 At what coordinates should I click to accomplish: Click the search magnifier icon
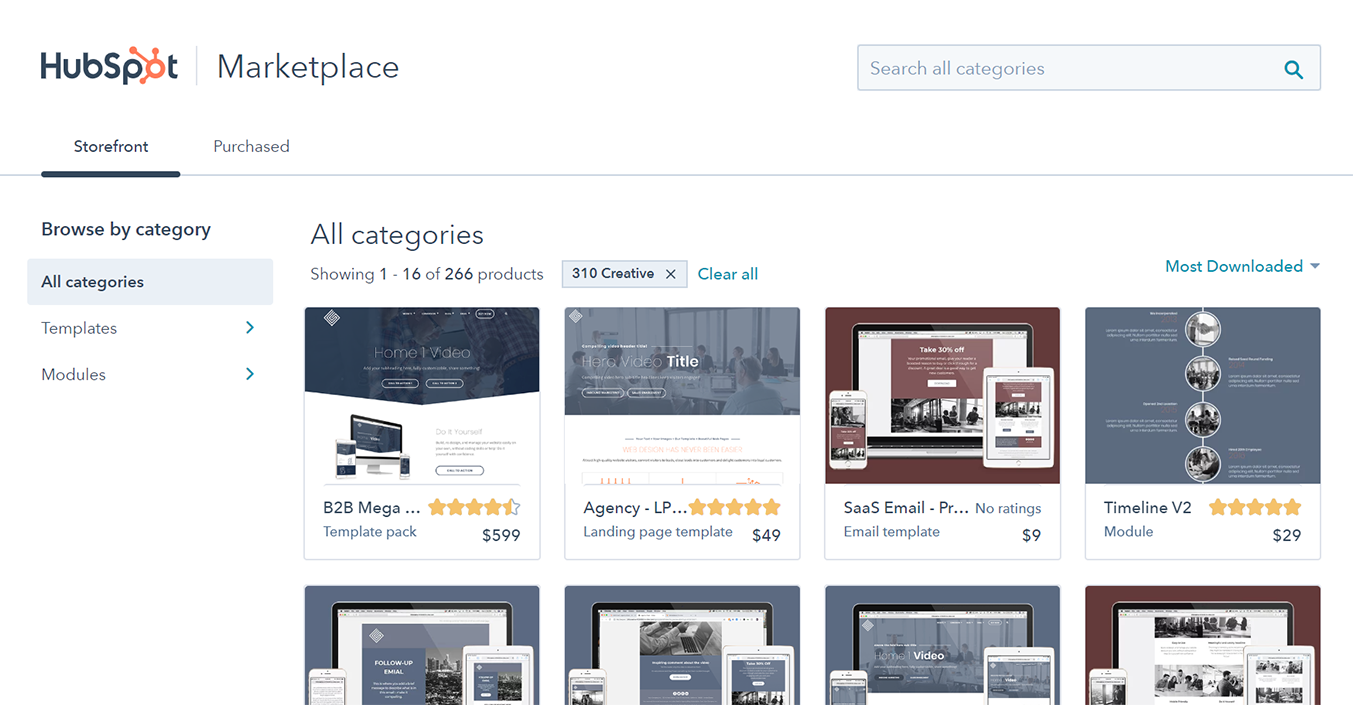[x=1293, y=69]
